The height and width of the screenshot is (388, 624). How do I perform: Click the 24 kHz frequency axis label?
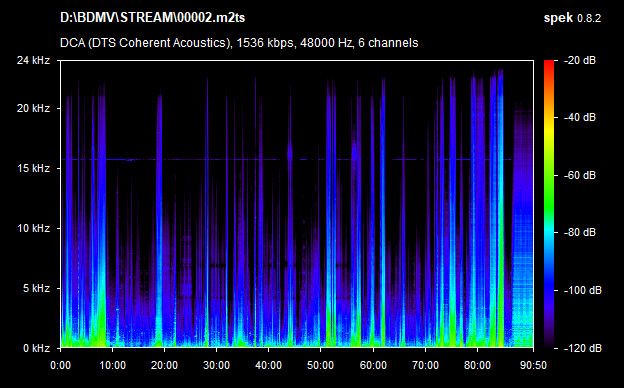[x=33, y=60]
